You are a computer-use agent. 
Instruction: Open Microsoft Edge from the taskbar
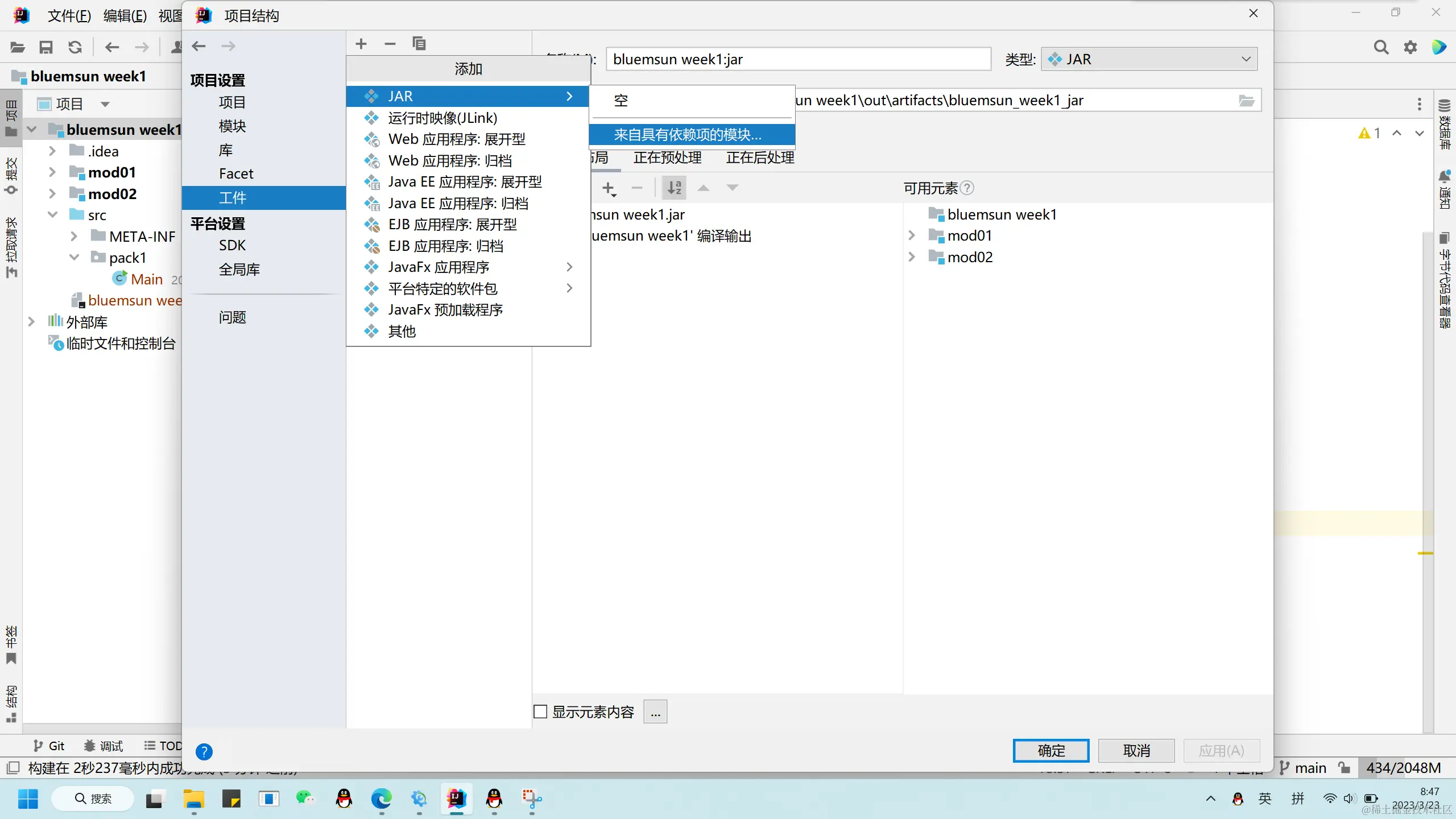coord(381,799)
